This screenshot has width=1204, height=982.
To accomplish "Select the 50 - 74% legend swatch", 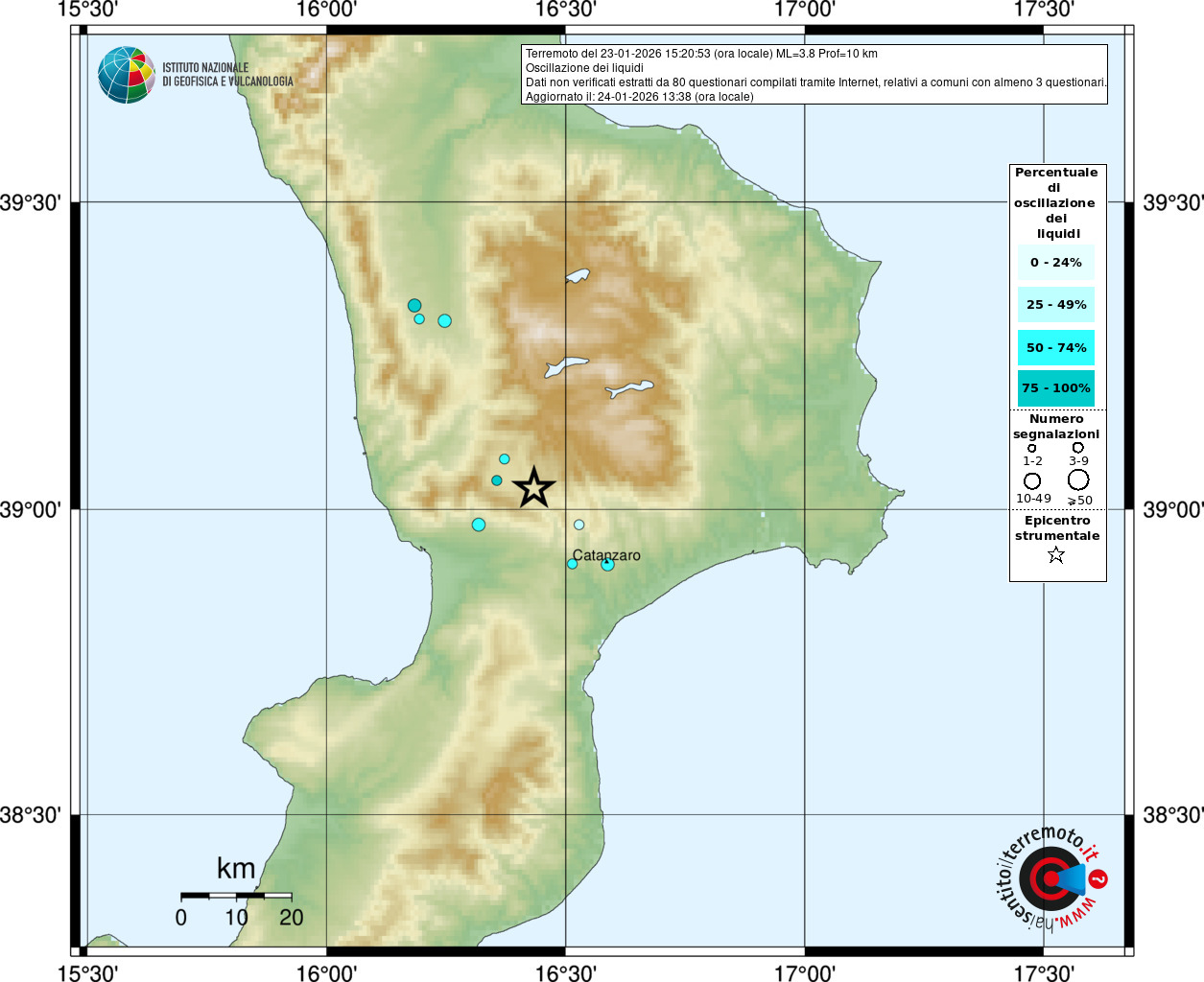I will 1056,348.
